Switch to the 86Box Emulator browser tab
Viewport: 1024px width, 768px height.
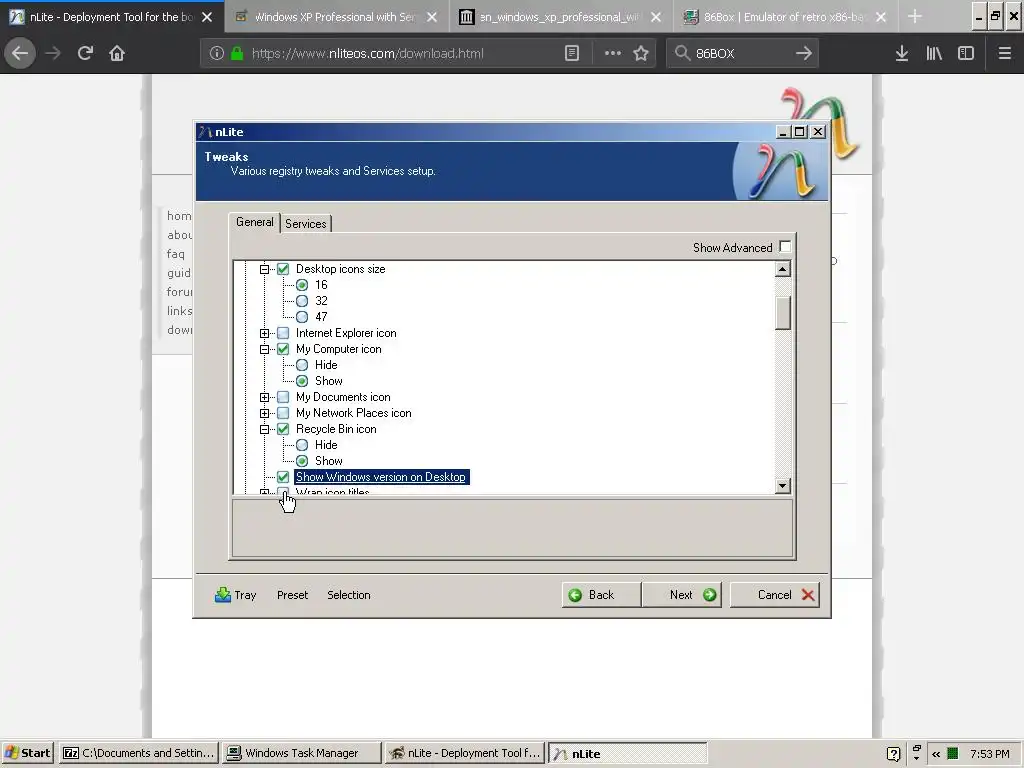pos(786,17)
